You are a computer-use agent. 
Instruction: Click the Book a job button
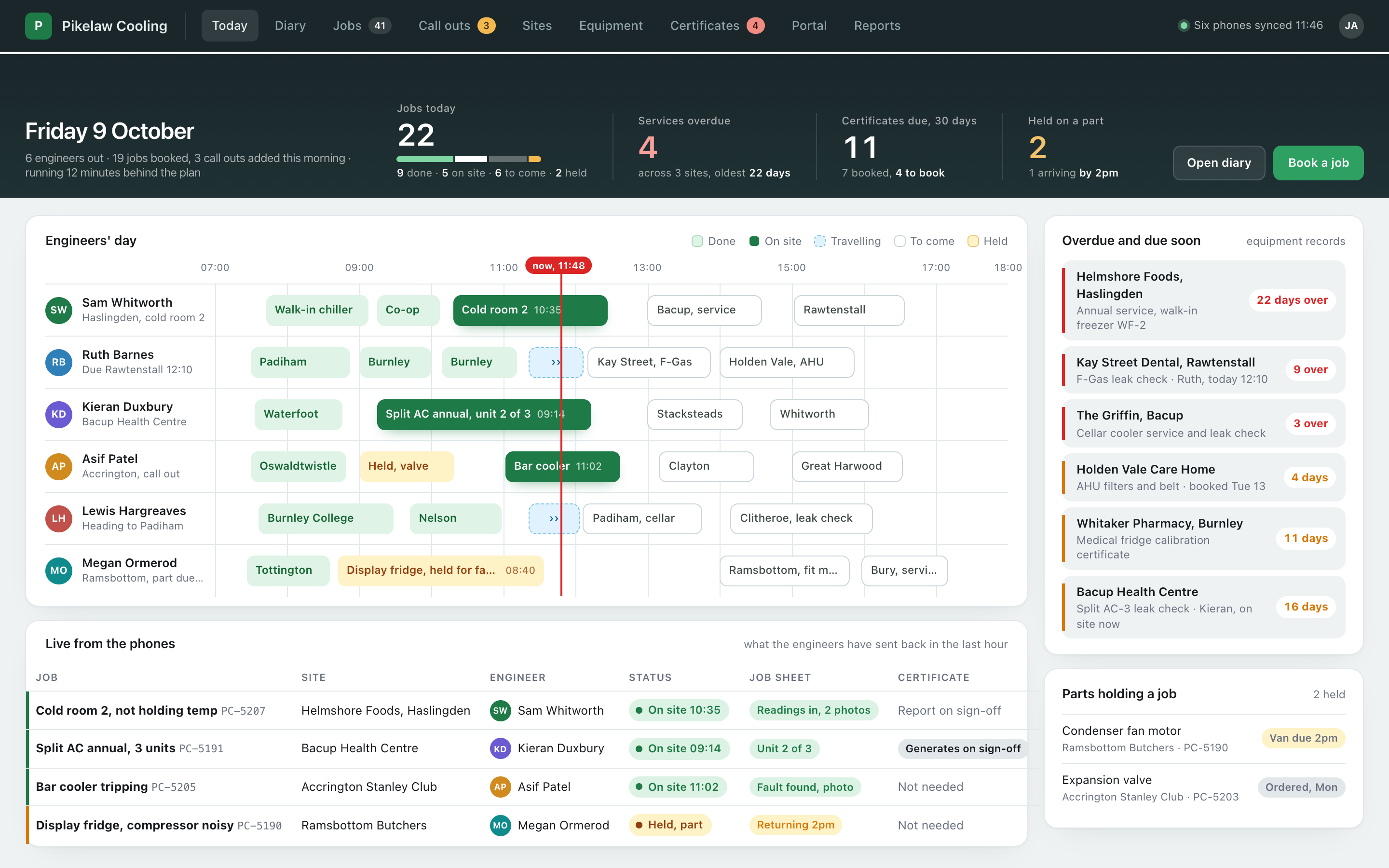(x=1318, y=163)
